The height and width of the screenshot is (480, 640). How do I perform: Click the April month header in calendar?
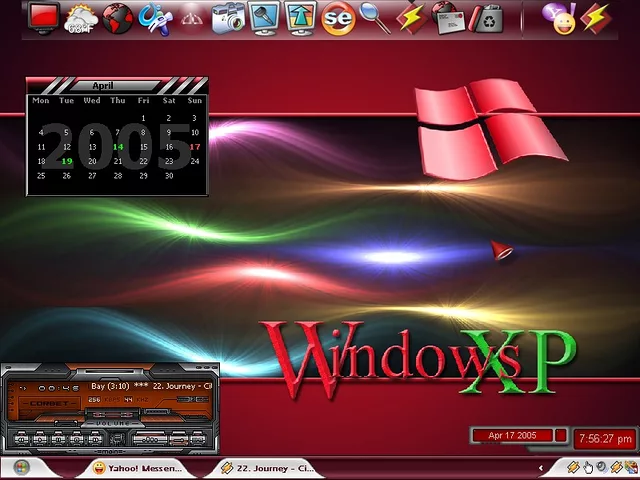pyautogui.click(x=117, y=86)
